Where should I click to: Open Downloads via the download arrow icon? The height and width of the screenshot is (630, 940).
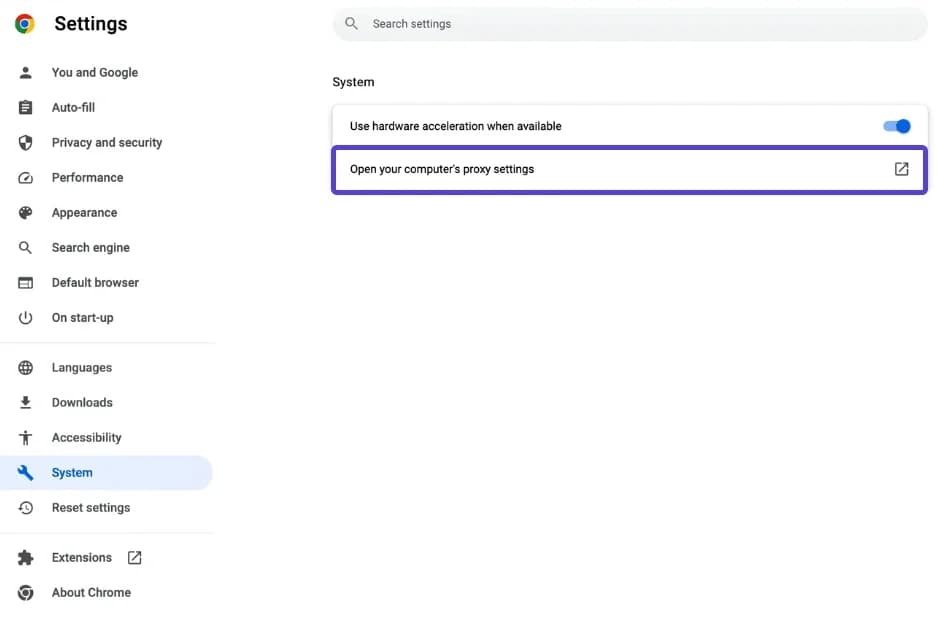24,402
